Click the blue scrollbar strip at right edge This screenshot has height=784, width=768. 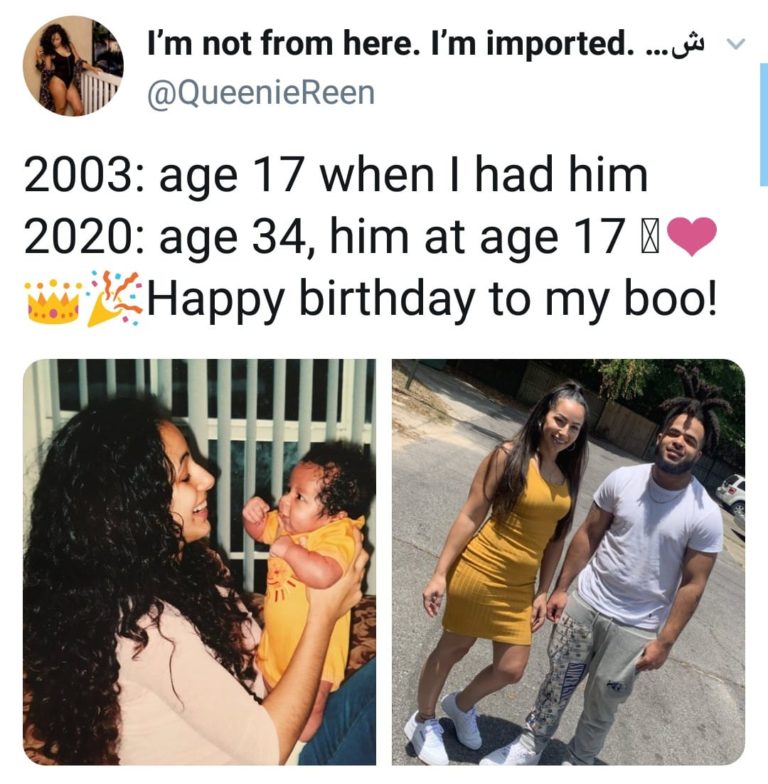[x=764, y=124]
